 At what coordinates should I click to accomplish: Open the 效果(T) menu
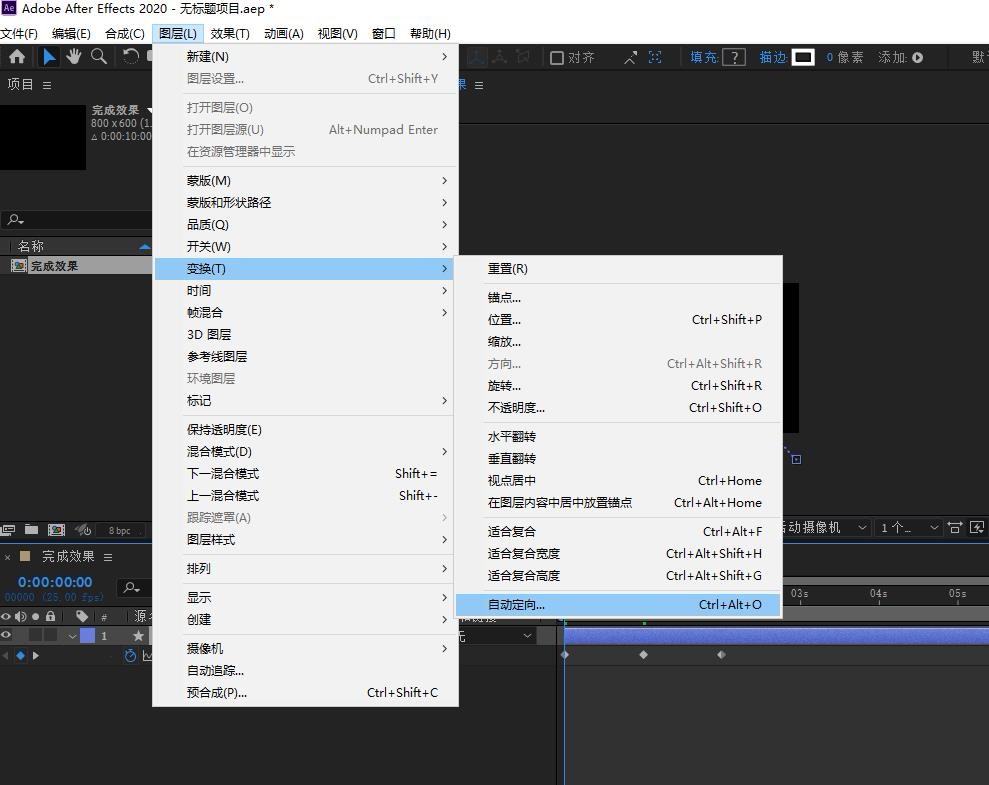[x=230, y=33]
